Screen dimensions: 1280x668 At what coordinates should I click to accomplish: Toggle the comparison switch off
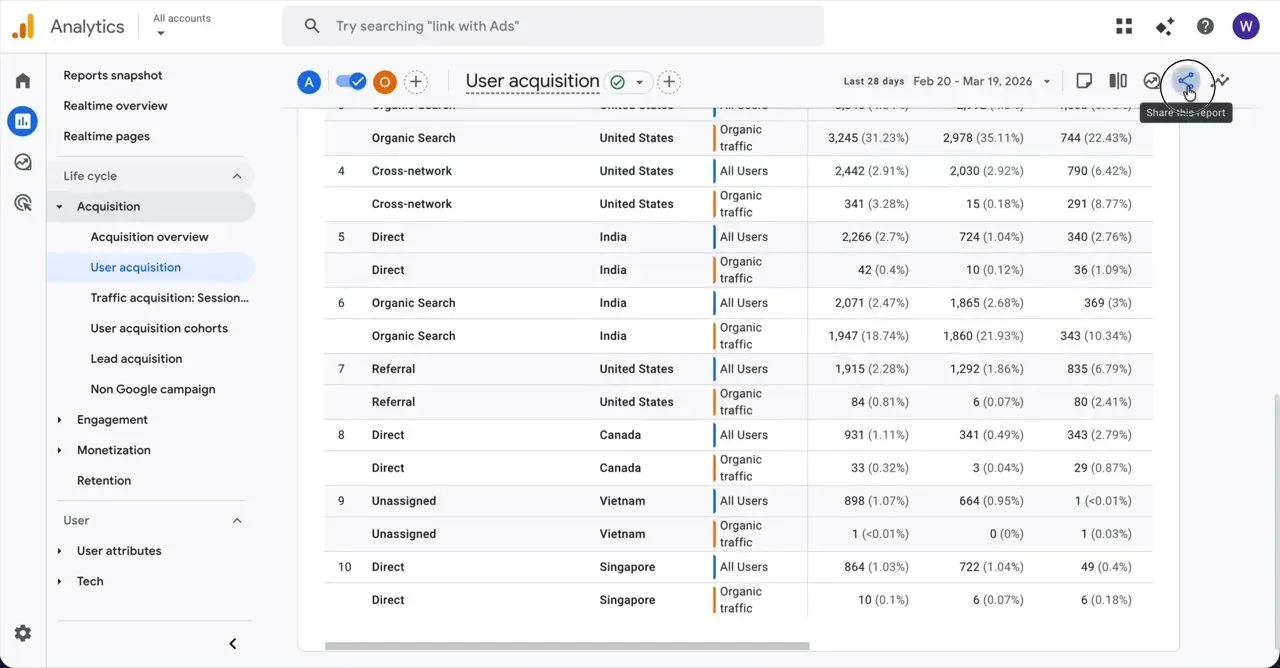point(350,82)
